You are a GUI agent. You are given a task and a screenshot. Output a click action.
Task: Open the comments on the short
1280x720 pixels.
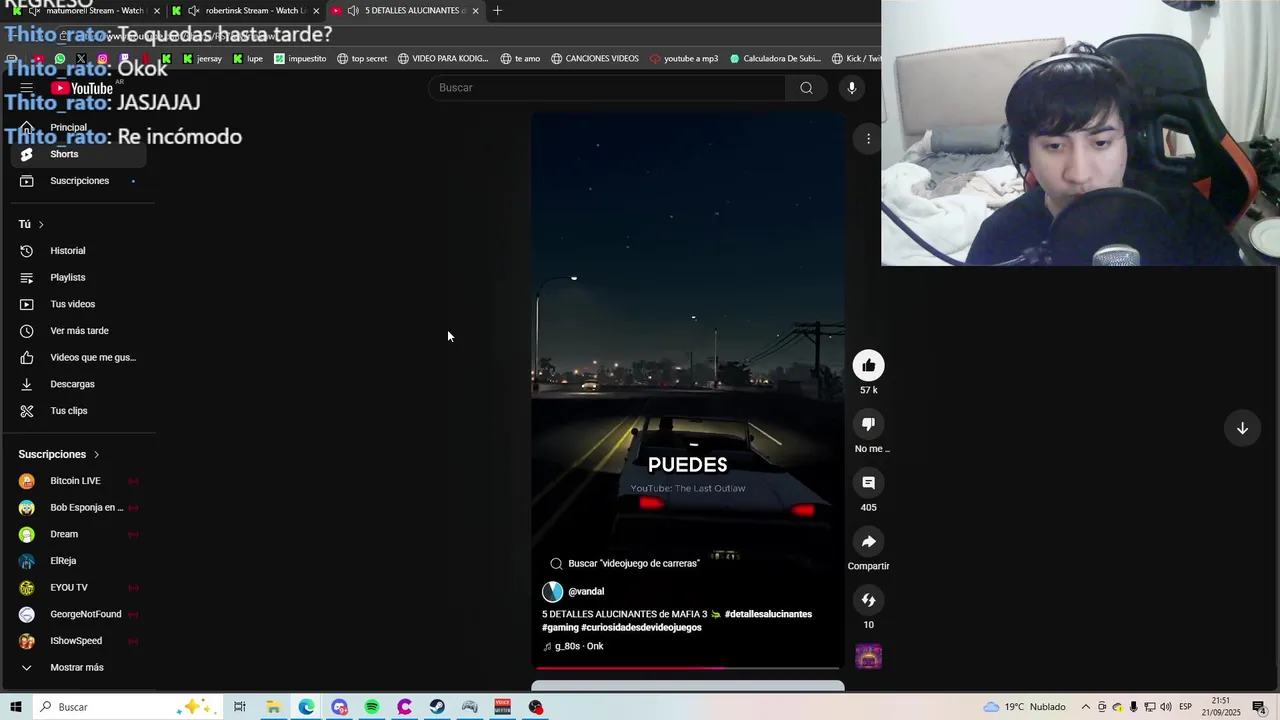point(868,483)
